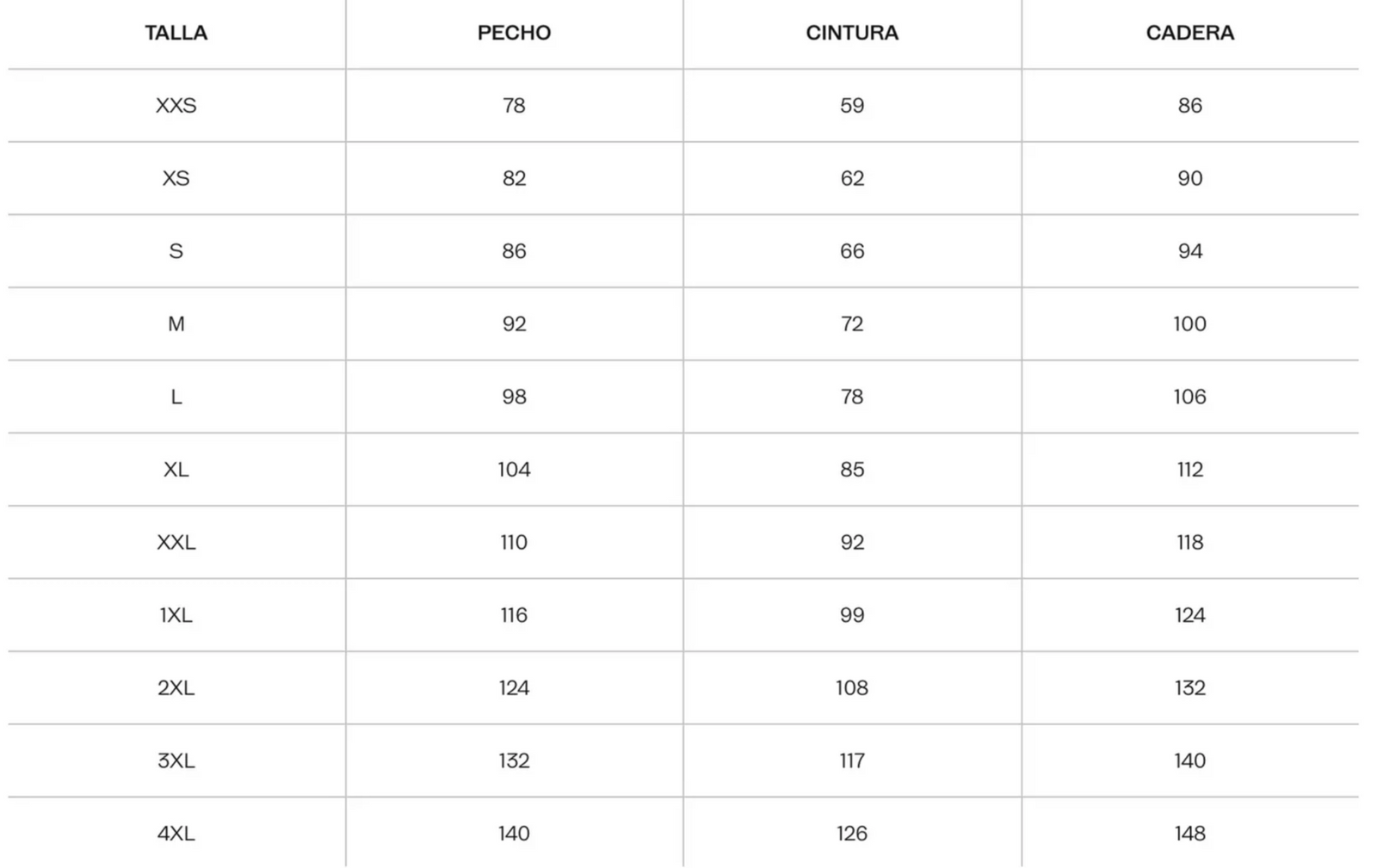
Task: Select hip value 100 for size M
Action: click(1189, 324)
